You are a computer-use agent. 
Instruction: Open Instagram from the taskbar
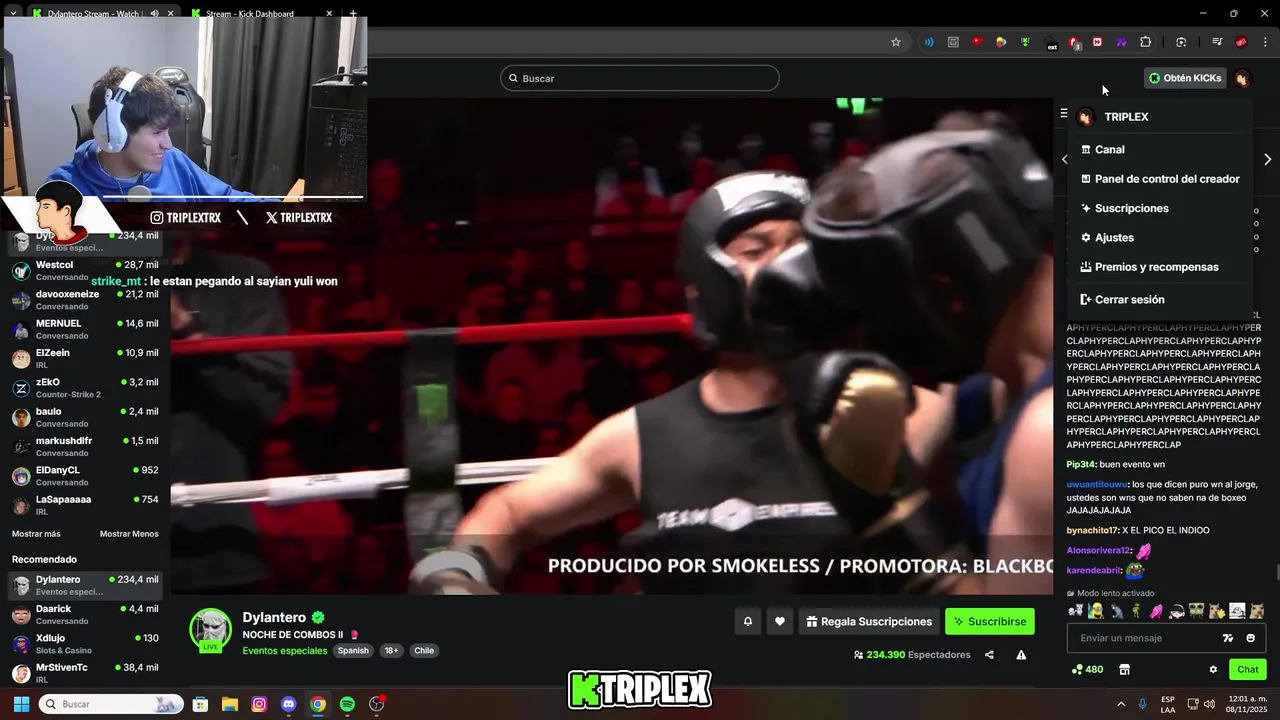click(259, 704)
